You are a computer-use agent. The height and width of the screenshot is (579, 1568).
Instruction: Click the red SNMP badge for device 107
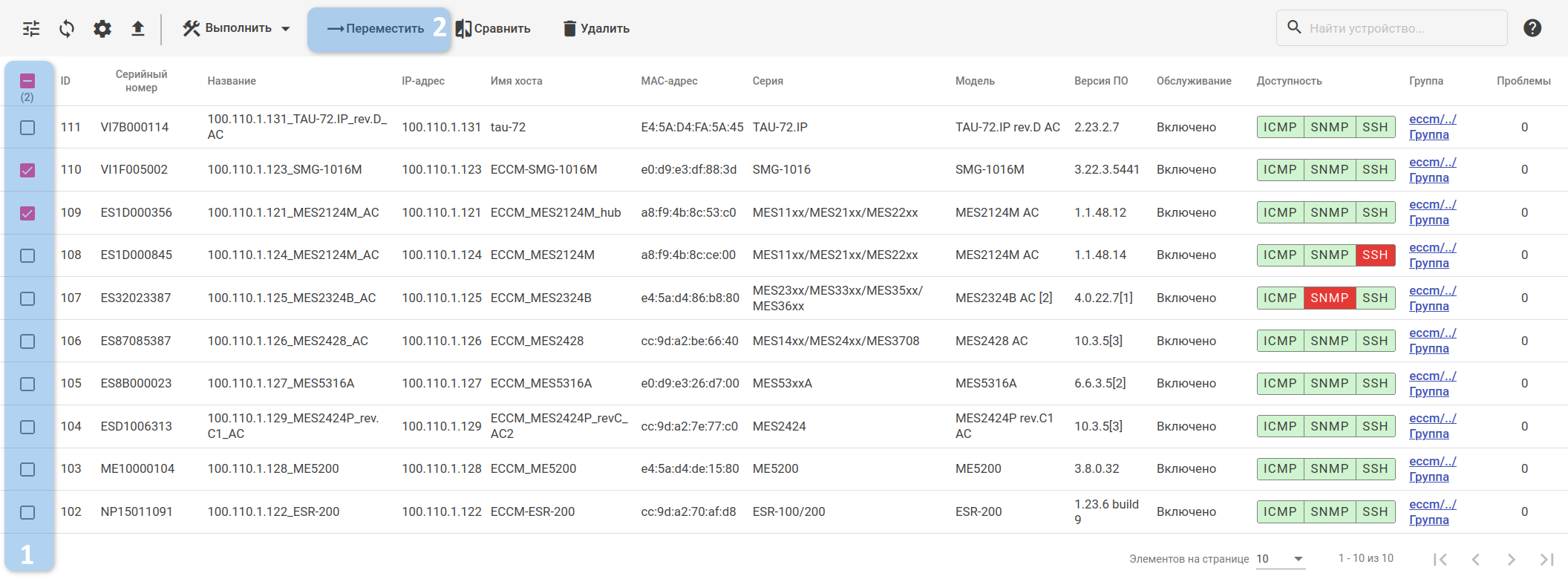1329,298
